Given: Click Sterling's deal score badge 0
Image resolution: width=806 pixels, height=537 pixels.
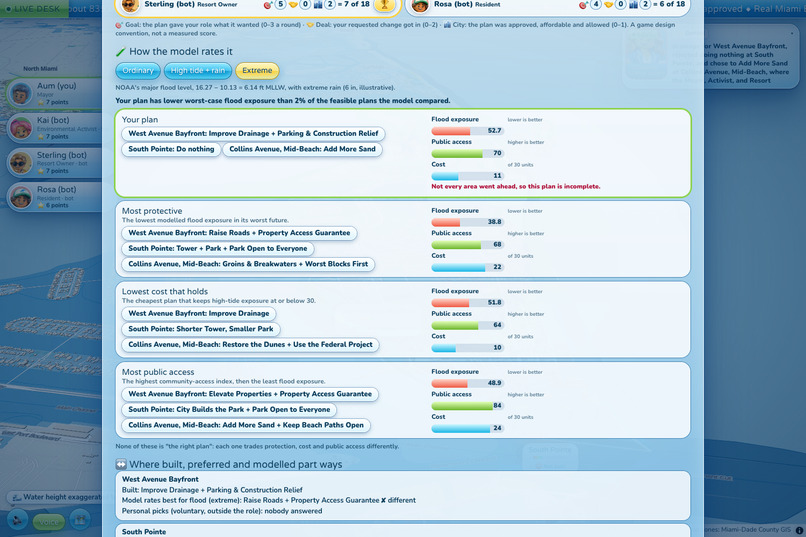Looking at the screenshot, I should click(x=305, y=4).
